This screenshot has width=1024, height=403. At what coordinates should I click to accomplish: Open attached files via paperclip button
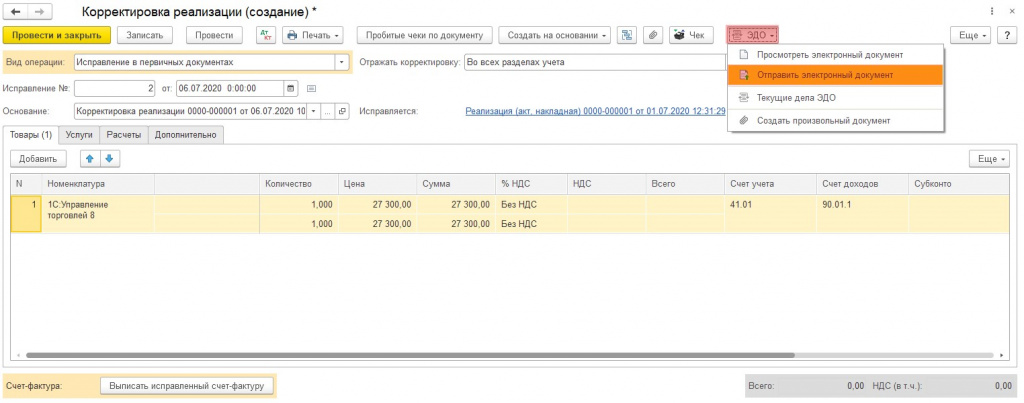pos(652,35)
